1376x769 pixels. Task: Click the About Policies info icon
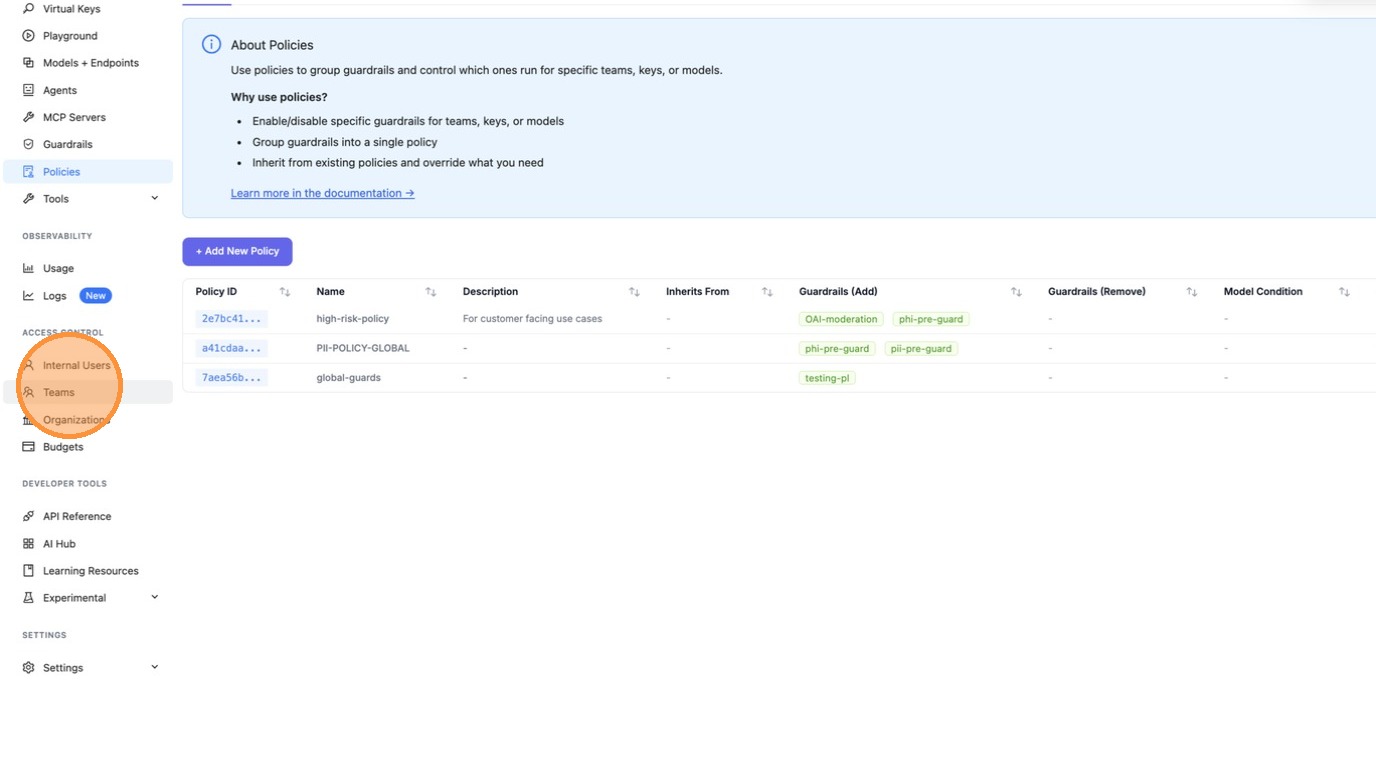coord(211,44)
